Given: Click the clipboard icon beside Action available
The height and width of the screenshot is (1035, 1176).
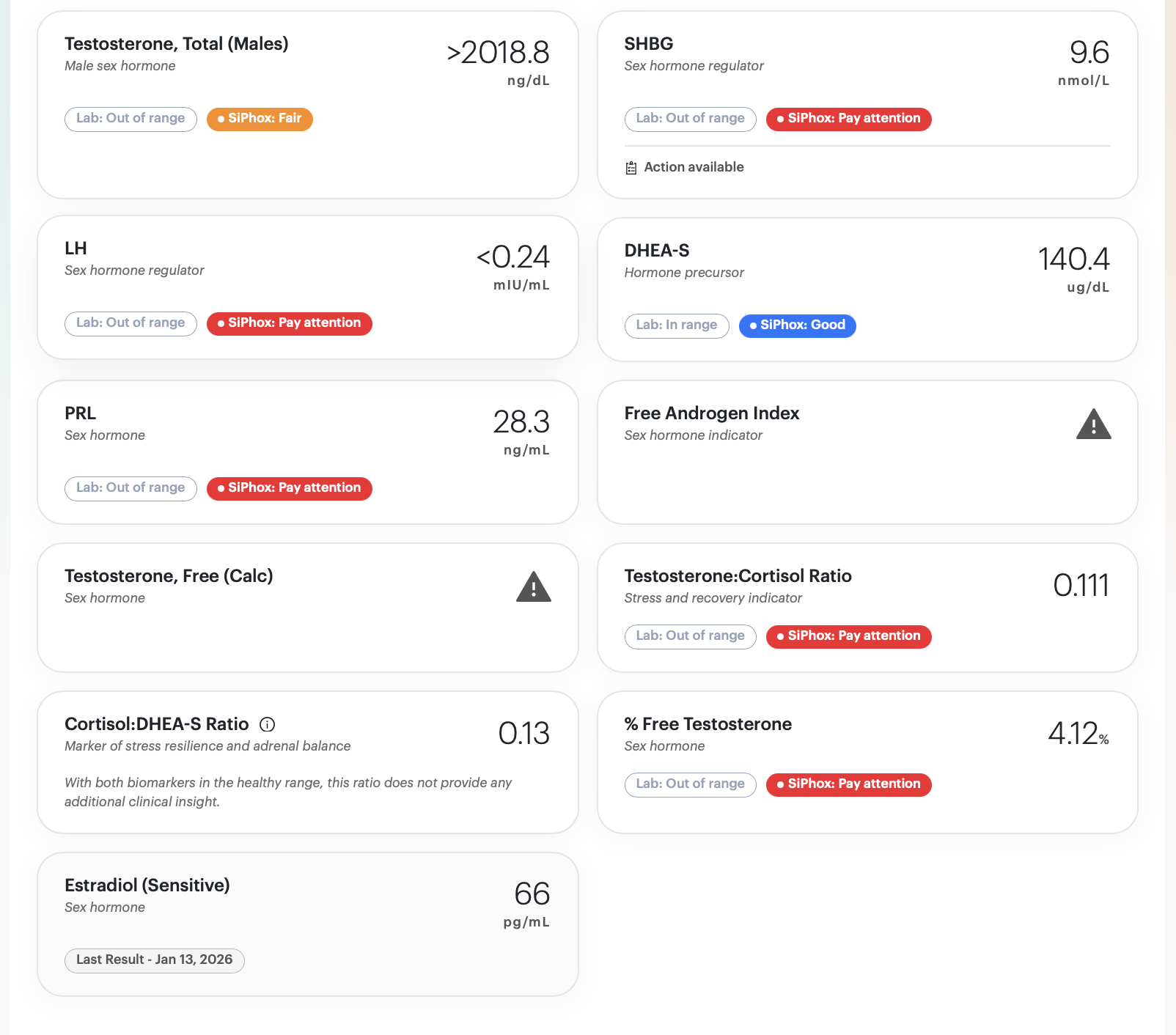Looking at the screenshot, I should [631, 168].
